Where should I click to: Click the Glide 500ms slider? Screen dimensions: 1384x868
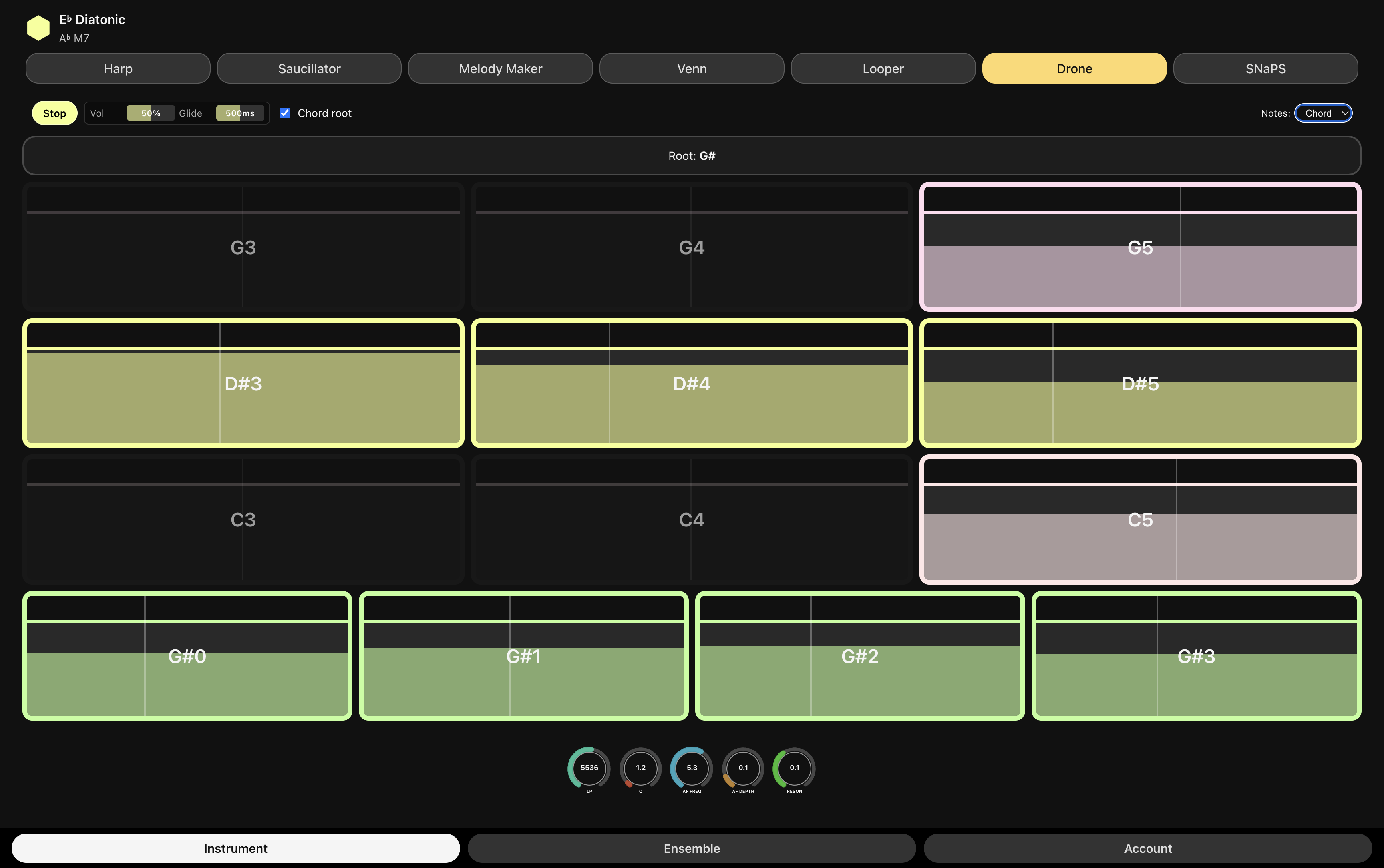click(240, 113)
